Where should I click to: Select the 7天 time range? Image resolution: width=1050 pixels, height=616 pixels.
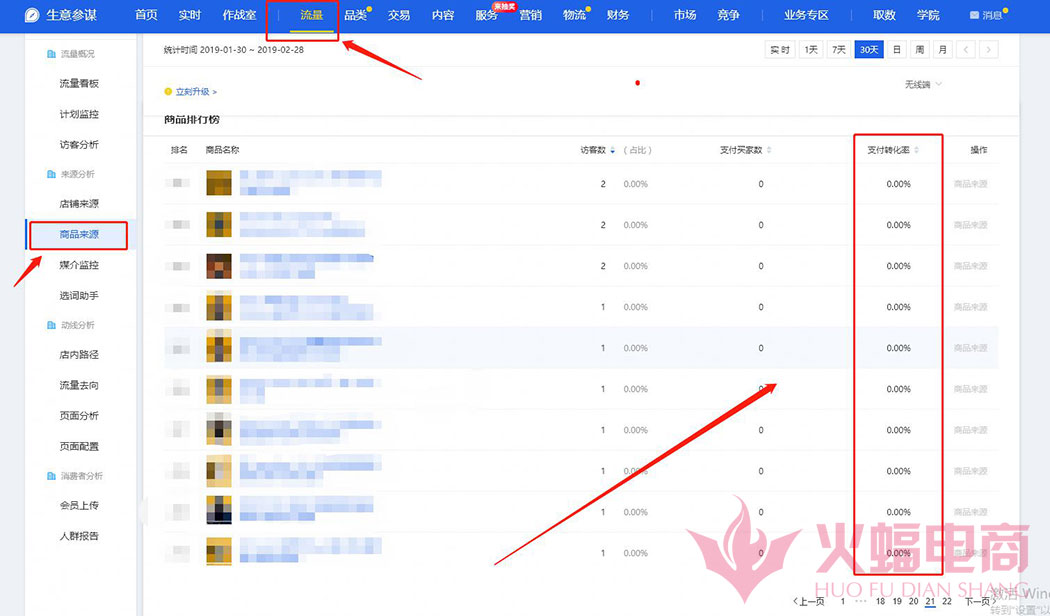[x=839, y=50]
